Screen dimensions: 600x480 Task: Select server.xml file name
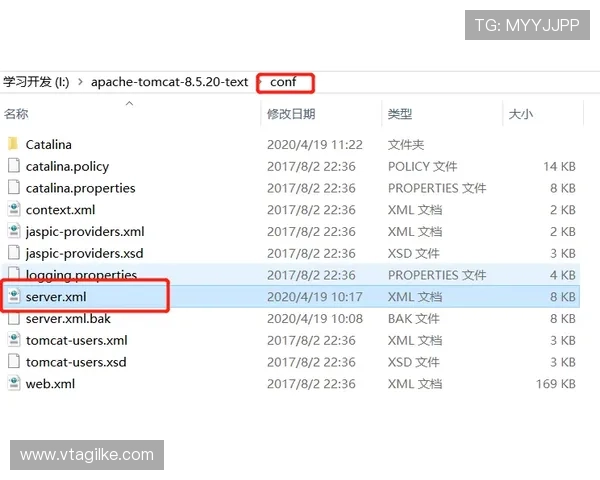[x=56, y=297]
